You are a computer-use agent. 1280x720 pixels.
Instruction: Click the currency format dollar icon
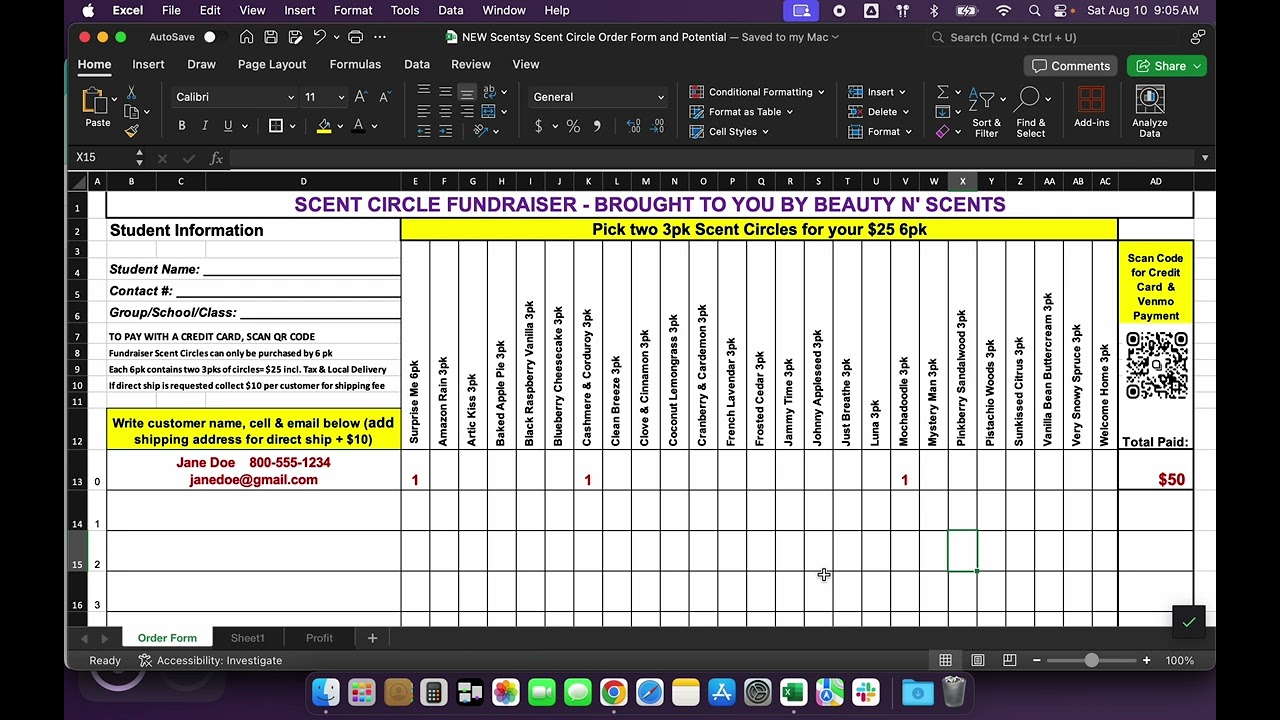[x=539, y=126]
